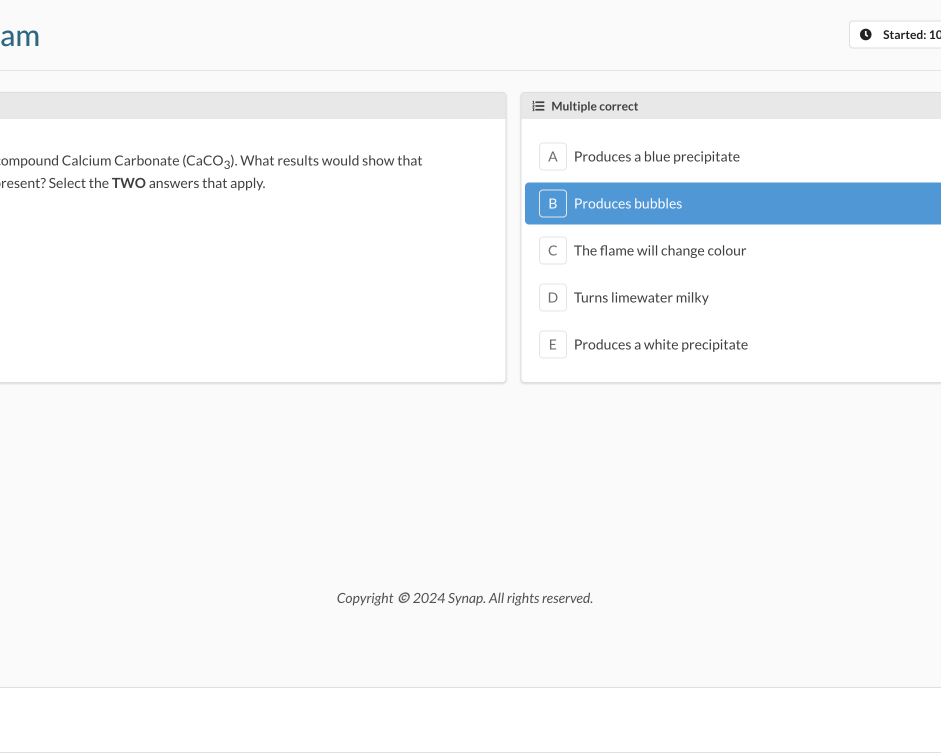Choose 'The flame will change colour'
The width and height of the screenshot is (941, 753).
pos(659,251)
